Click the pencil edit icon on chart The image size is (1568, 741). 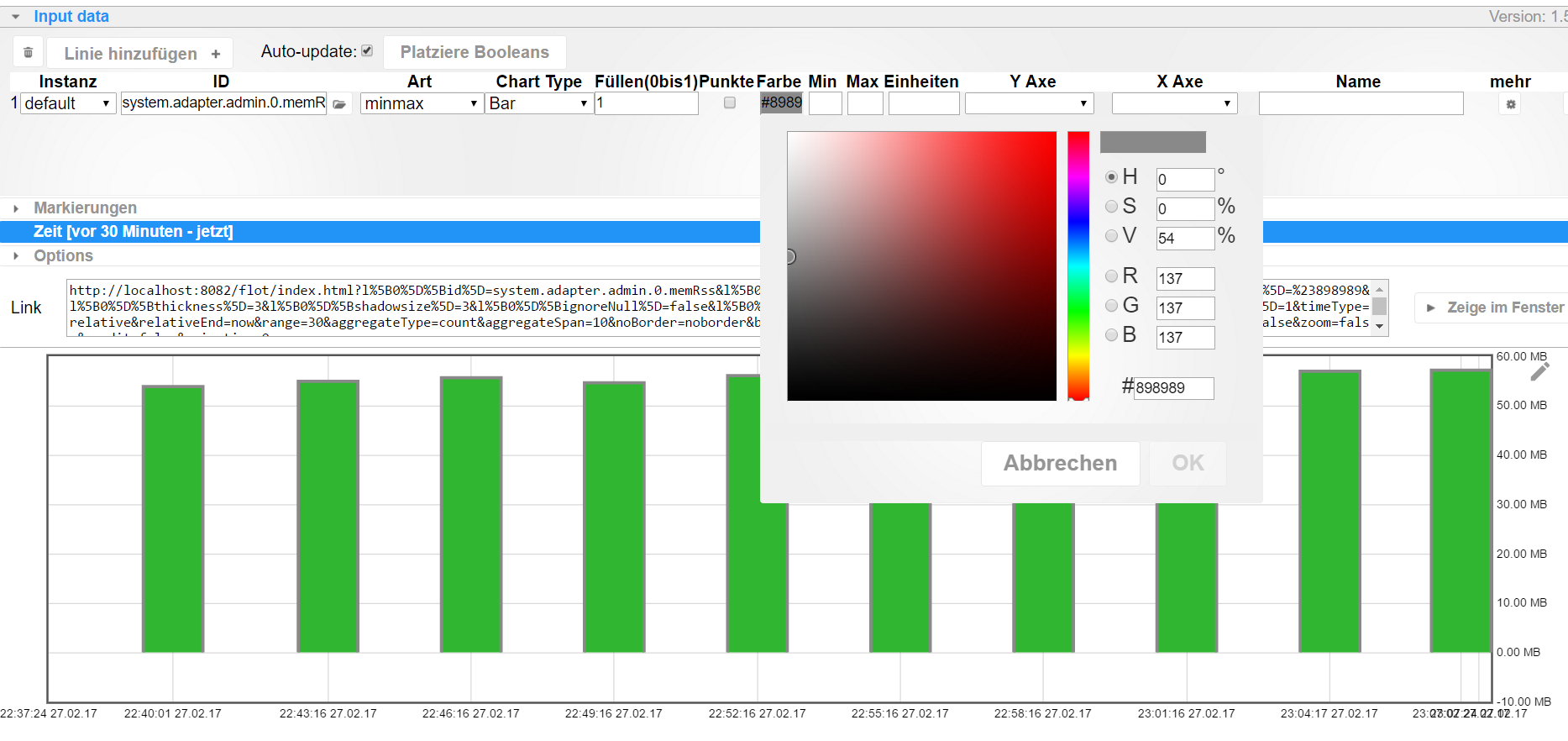click(1539, 371)
